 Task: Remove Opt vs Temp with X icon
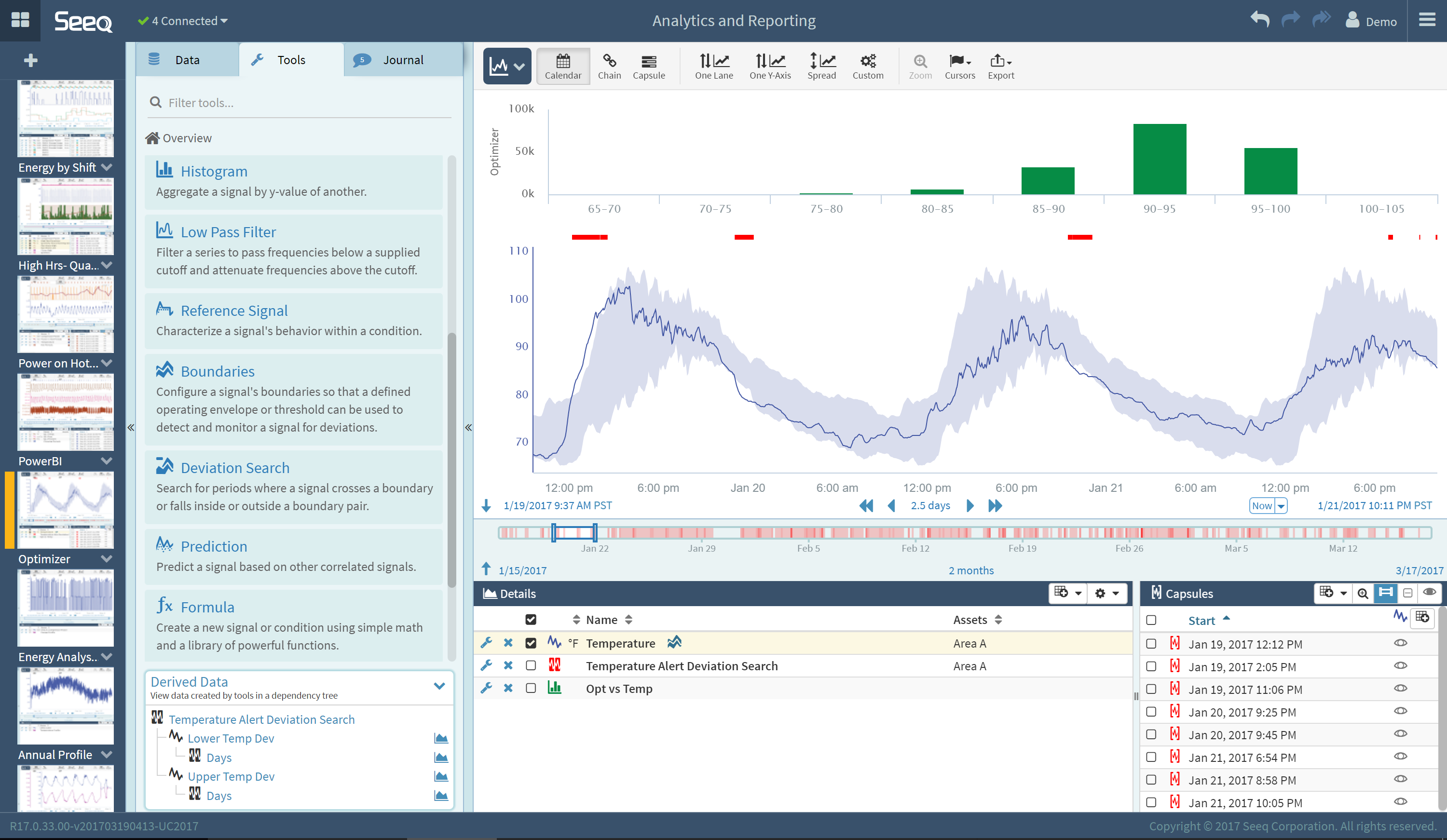pyautogui.click(x=507, y=688)
